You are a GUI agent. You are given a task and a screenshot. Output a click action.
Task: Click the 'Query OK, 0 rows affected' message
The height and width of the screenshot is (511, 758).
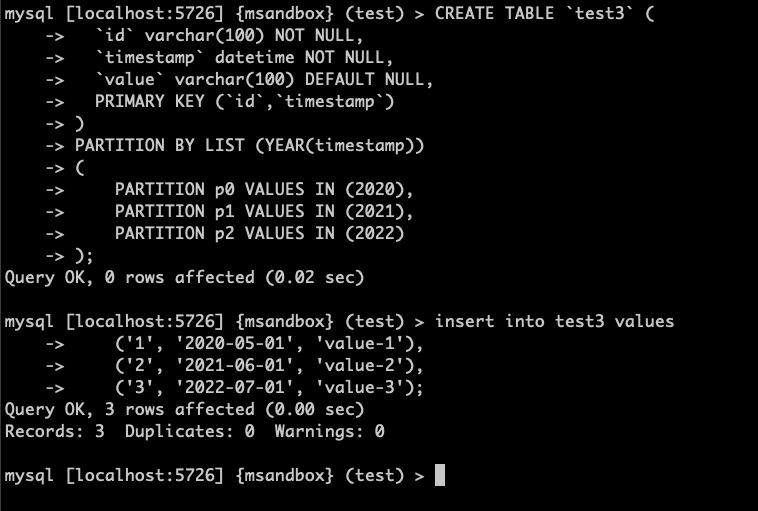(x=185, y=277)
